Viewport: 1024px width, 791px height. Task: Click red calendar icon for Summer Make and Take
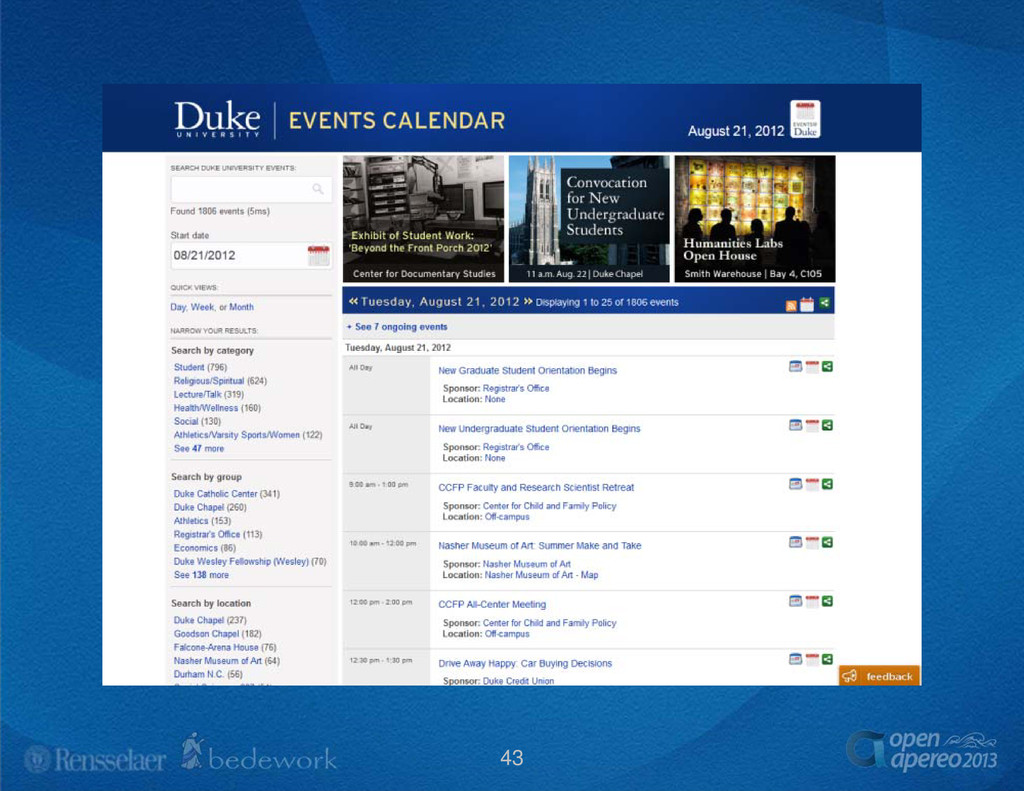pos(812,542)
